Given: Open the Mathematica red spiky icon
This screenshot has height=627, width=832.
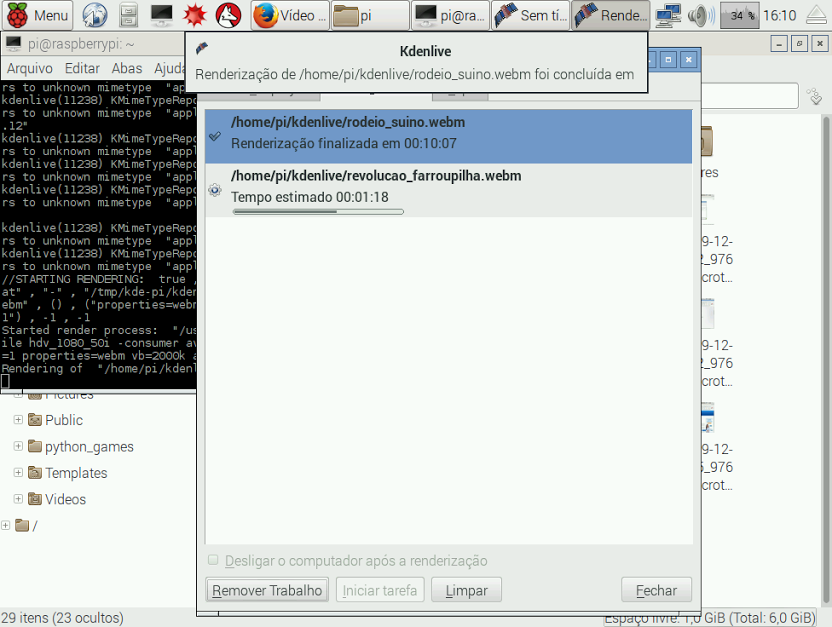Looking at the screenshot, I should (194, 15).
